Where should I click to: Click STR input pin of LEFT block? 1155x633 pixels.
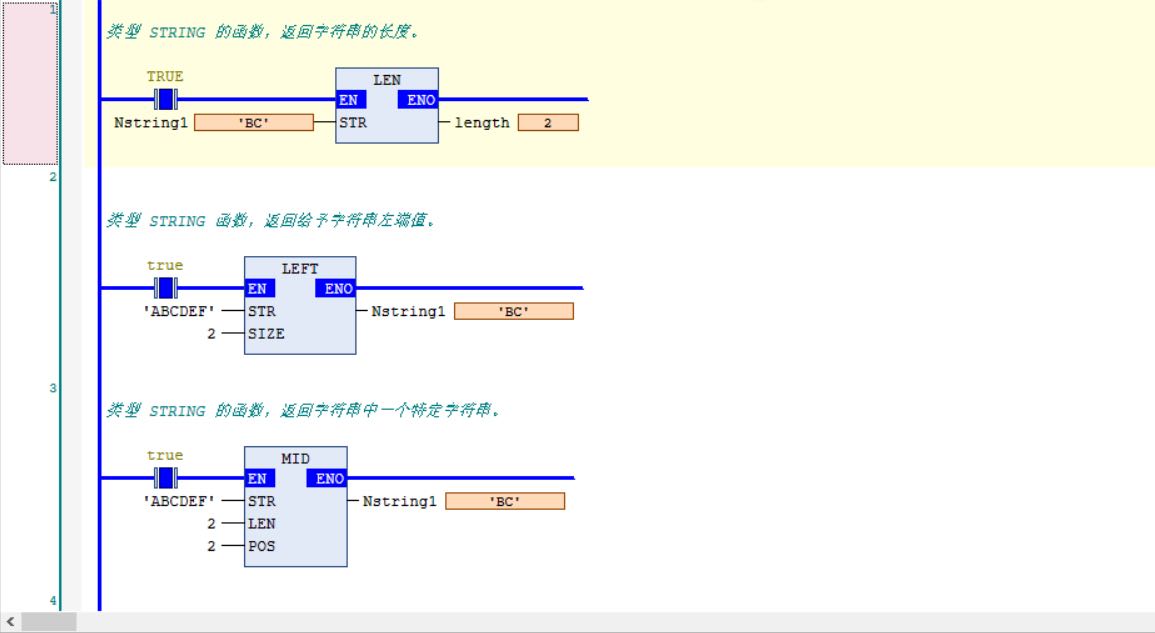(261, 312)
